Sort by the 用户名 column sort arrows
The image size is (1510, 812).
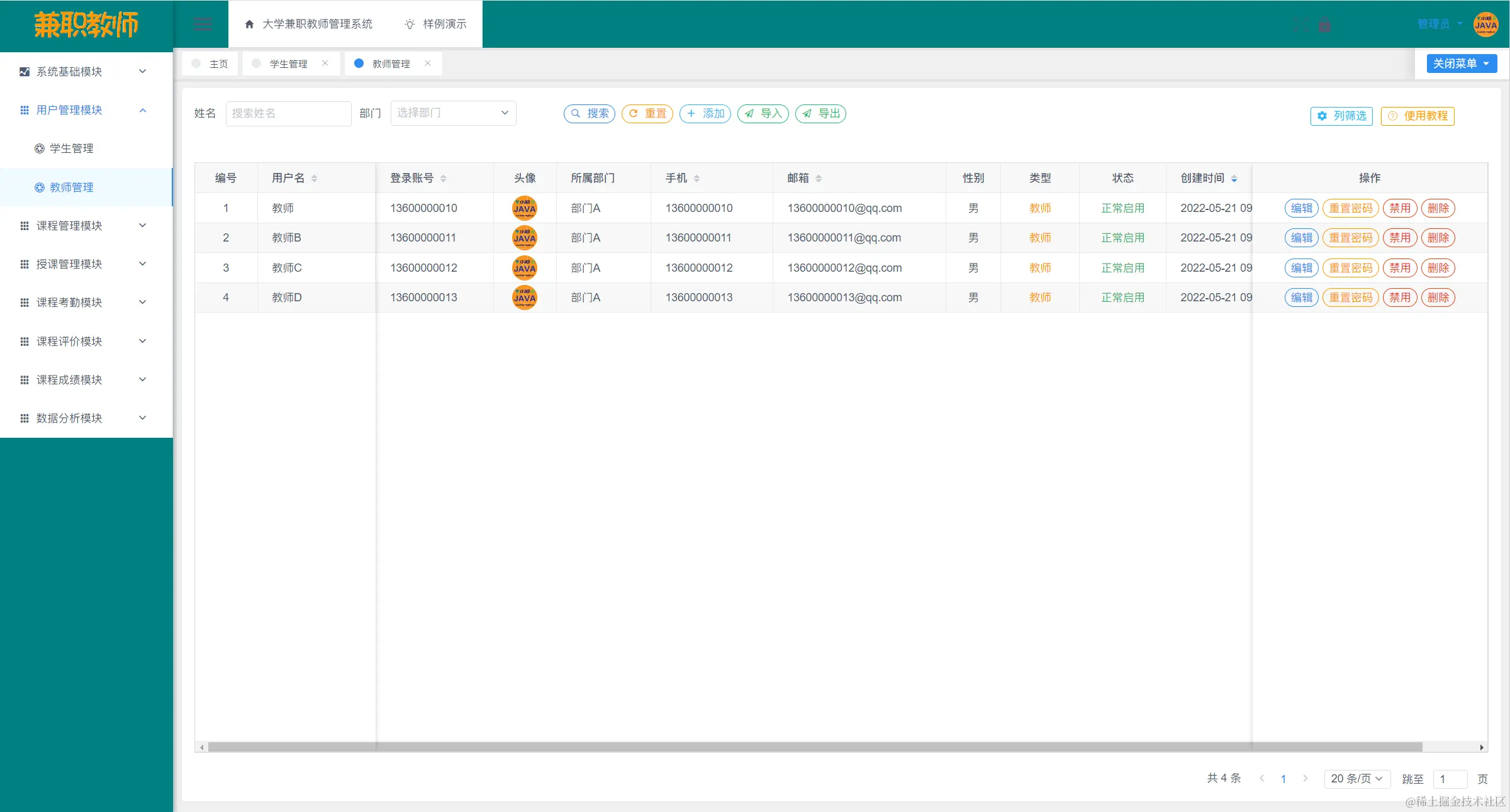(315, 179)
